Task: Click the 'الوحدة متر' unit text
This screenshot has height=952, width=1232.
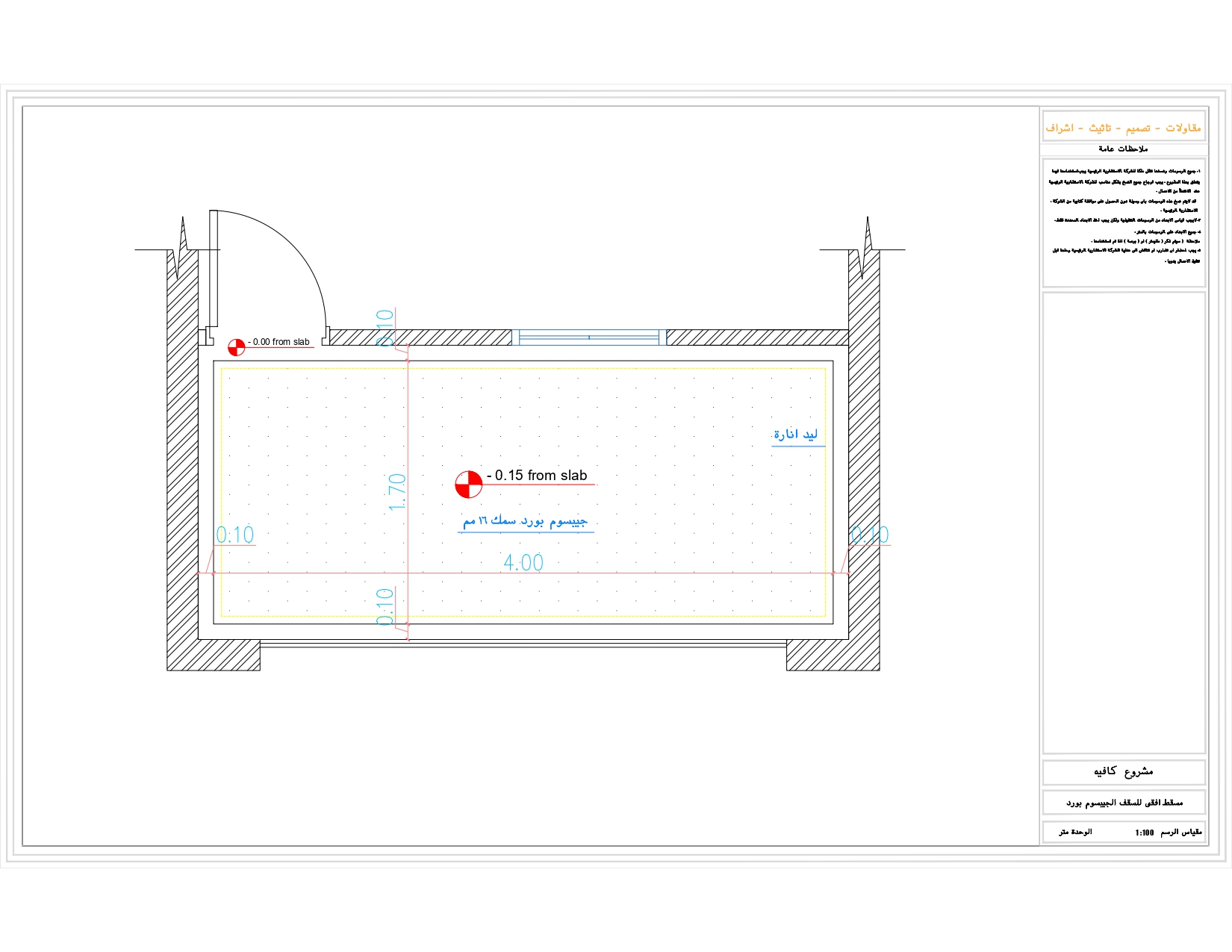Action: (1075, 832)
